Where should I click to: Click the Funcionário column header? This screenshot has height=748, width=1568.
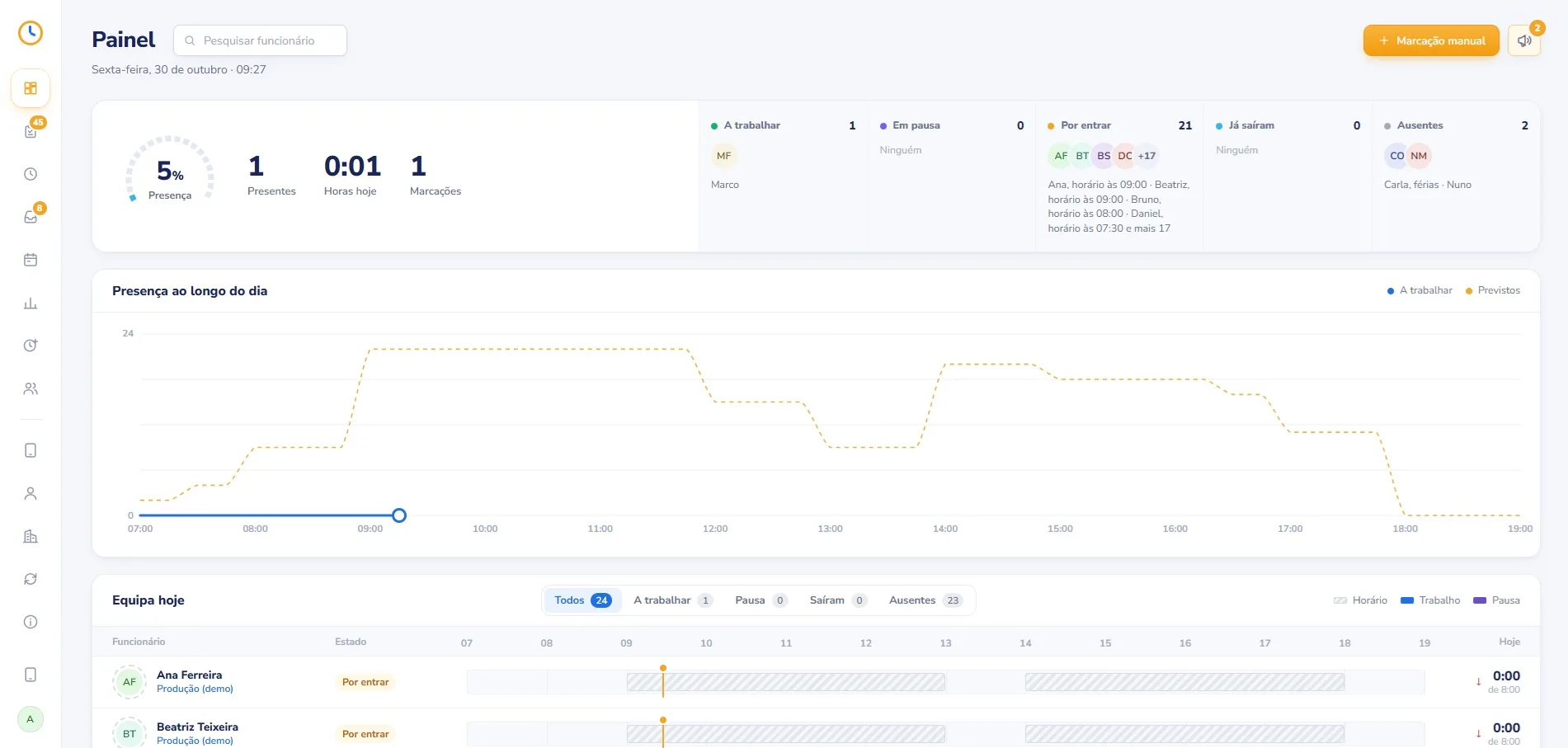tap(139, 642)
